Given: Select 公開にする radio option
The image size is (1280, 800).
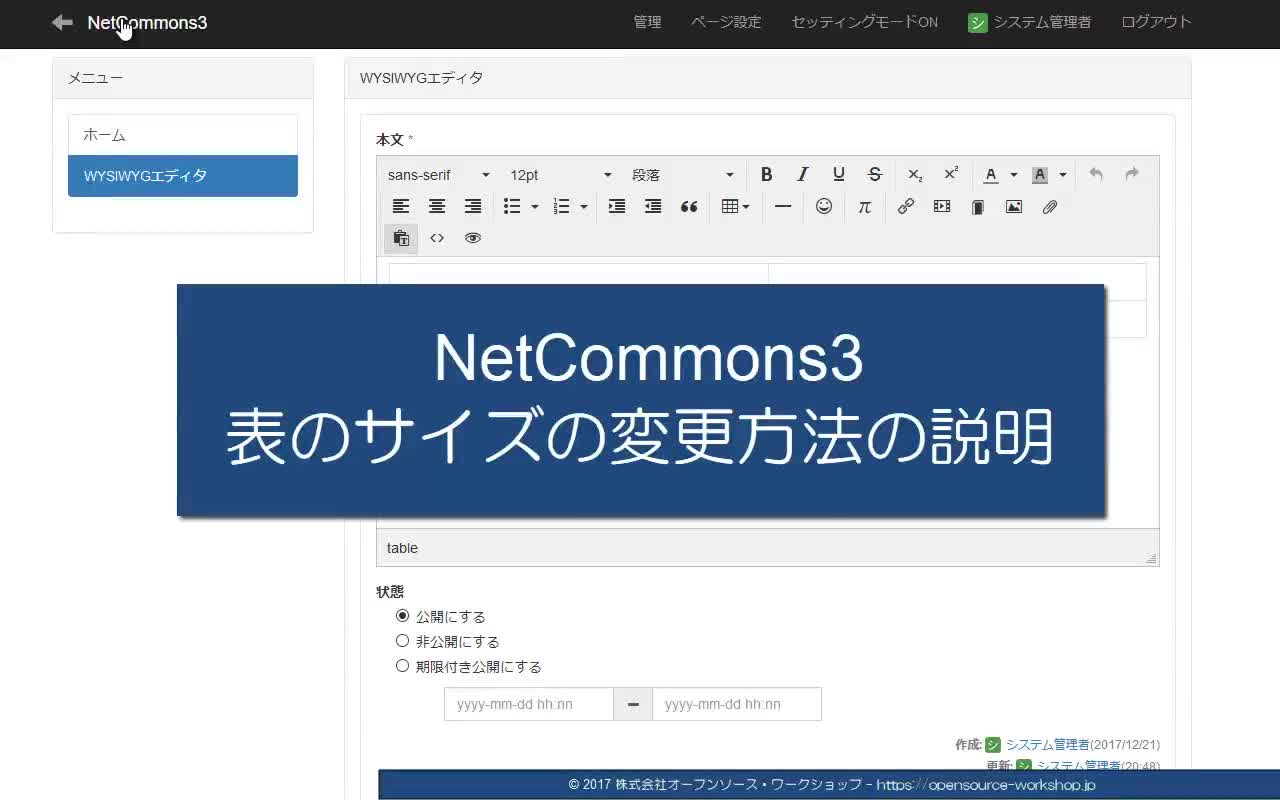Looking at the screenshot, I should 403,616.
